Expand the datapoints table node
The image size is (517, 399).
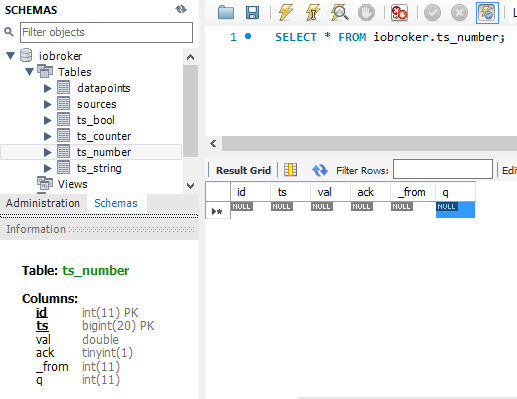click(x=48, y=88)
